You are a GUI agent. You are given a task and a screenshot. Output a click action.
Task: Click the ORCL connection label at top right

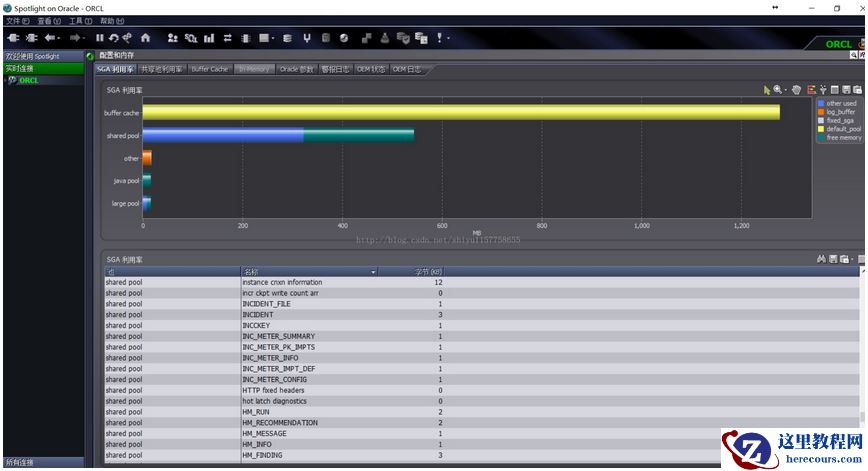(838, 44)
